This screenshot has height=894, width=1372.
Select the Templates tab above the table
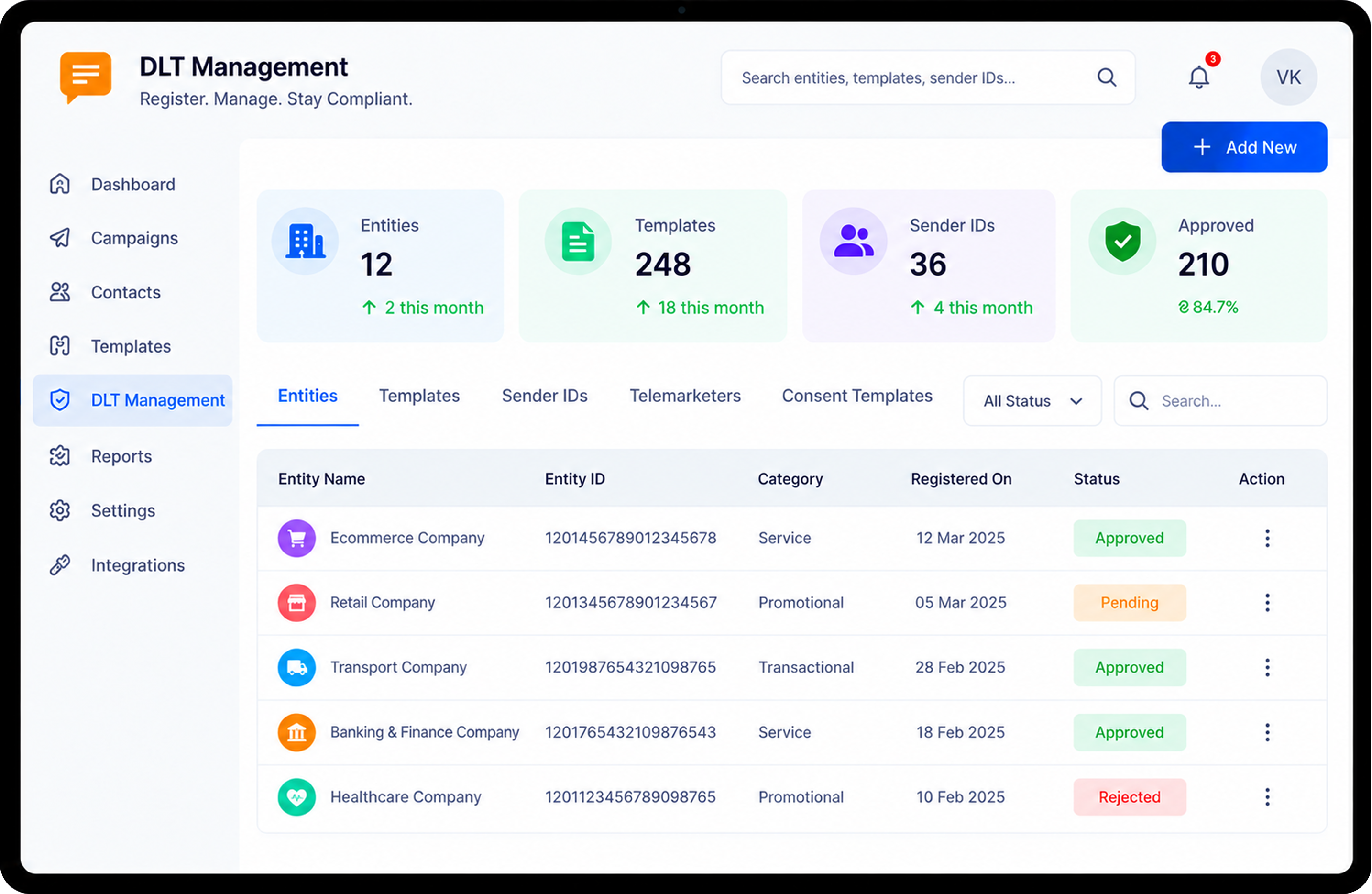click(x=419, y=396)
